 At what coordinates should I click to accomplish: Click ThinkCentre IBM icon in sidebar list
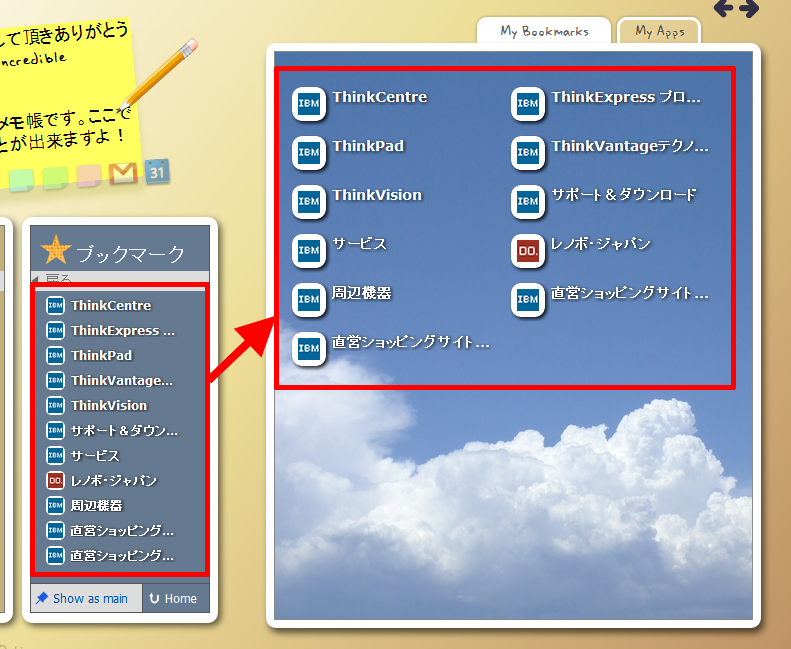(x=55, y=305)
